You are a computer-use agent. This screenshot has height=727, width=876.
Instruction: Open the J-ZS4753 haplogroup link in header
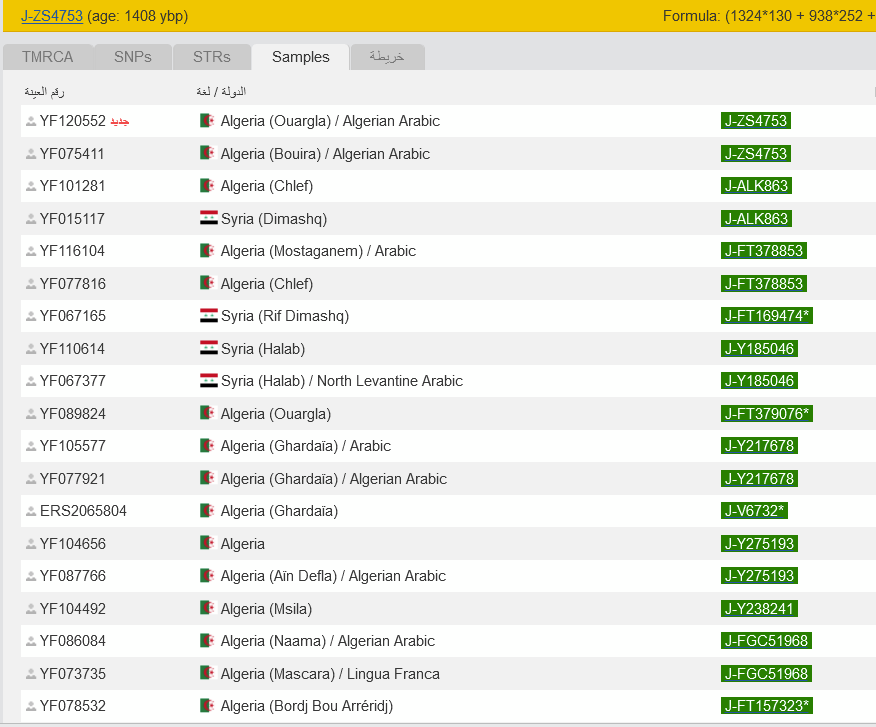point(52,16)
